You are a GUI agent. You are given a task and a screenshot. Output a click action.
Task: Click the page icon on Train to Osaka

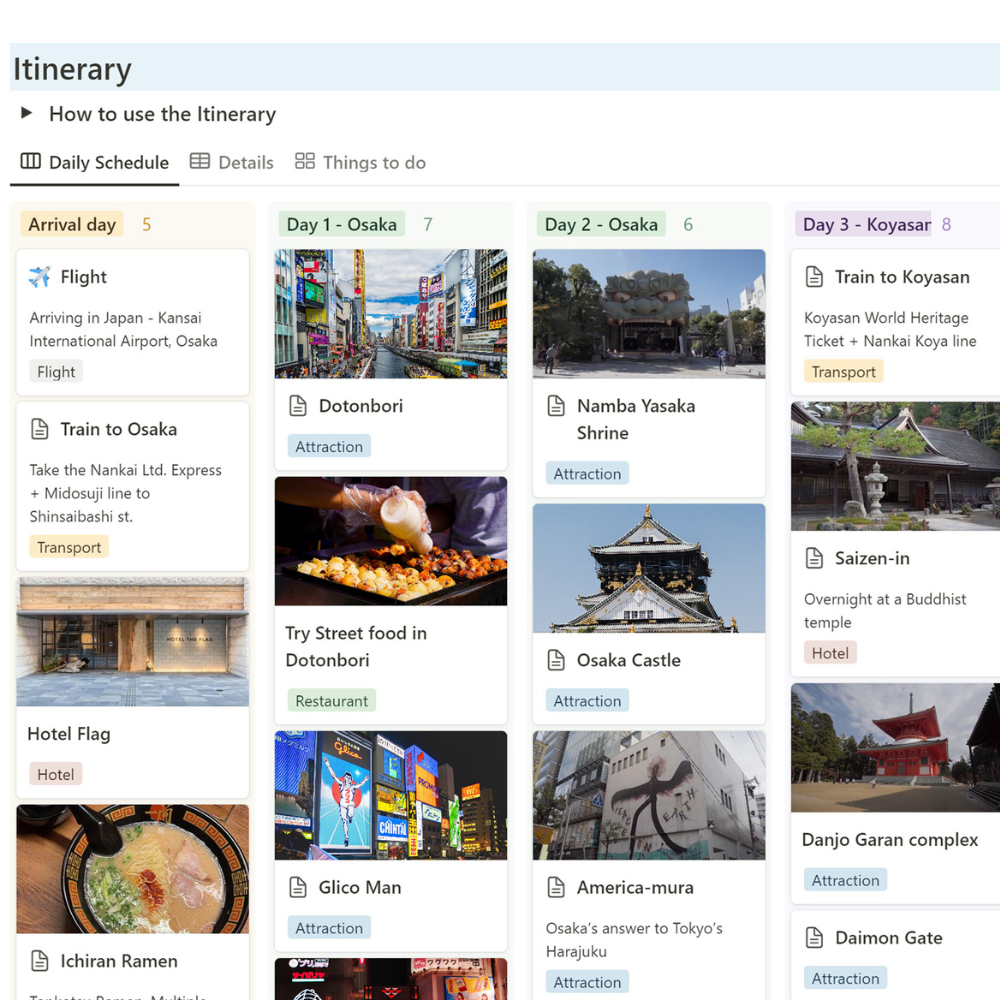click(40, 429)
